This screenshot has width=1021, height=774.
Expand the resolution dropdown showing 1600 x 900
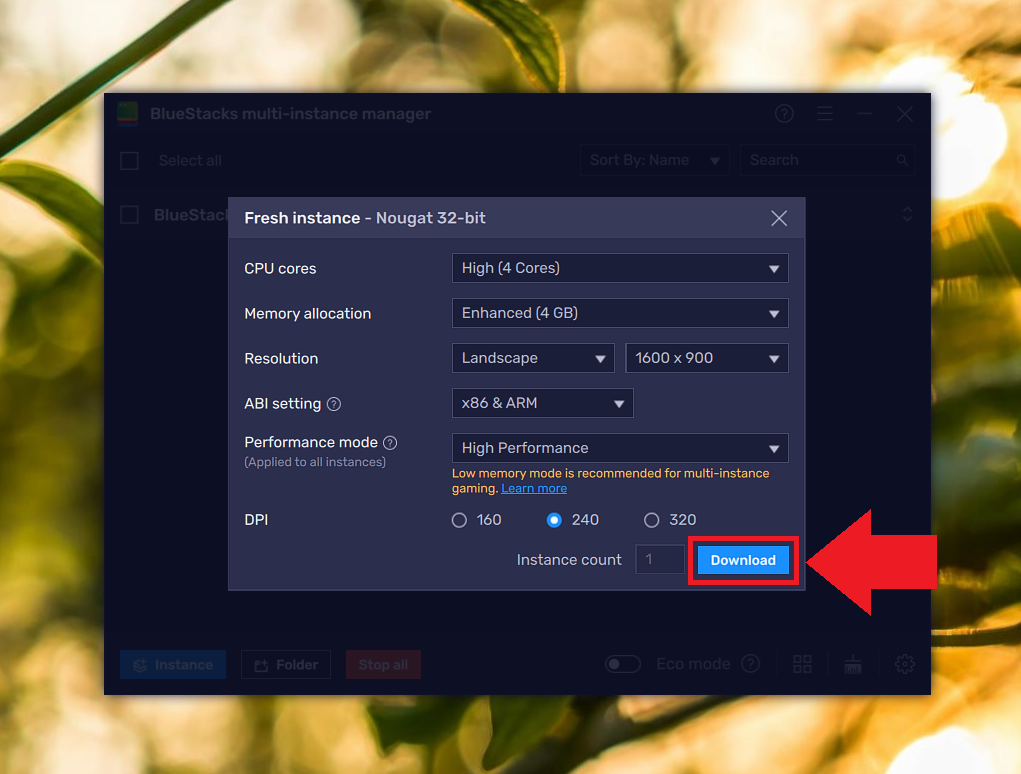706,358
